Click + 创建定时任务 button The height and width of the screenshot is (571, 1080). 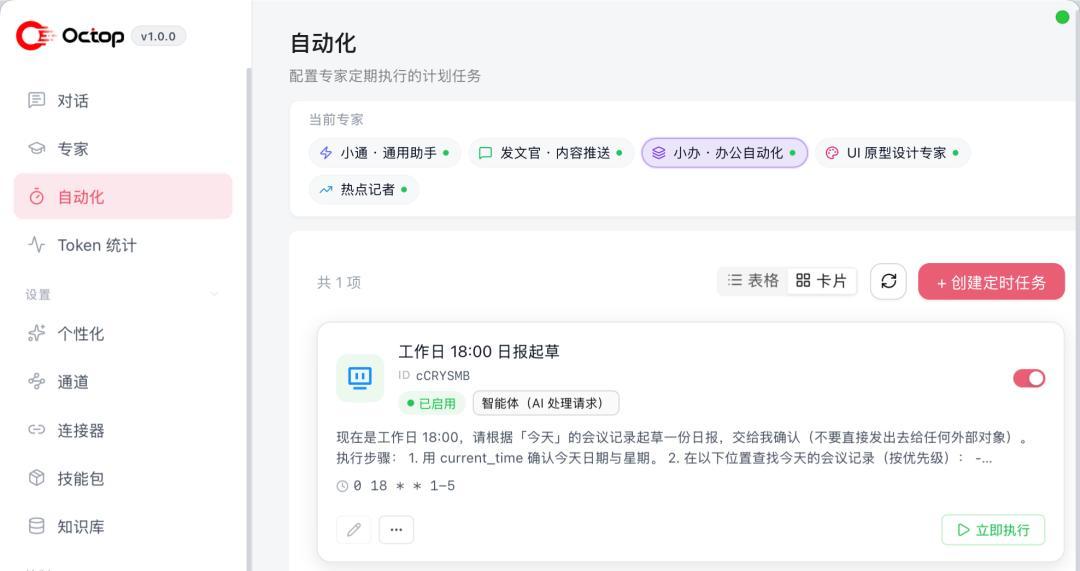991,282
